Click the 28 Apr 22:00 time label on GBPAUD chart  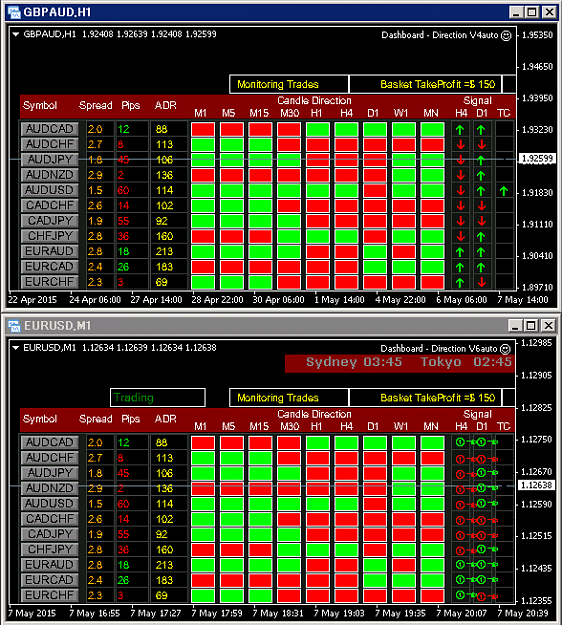coord(217,300)
